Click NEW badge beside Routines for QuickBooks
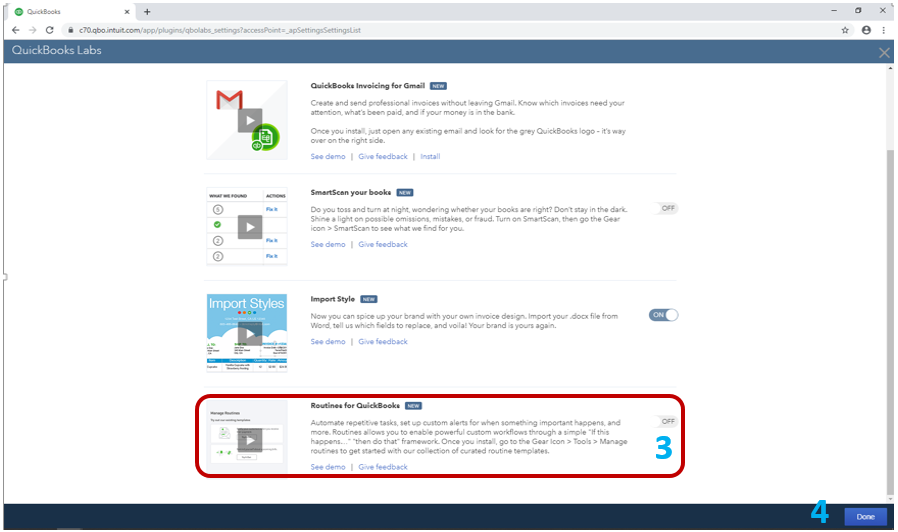Image resolution: width=898 pixels, height=532 pixels. 413,406
